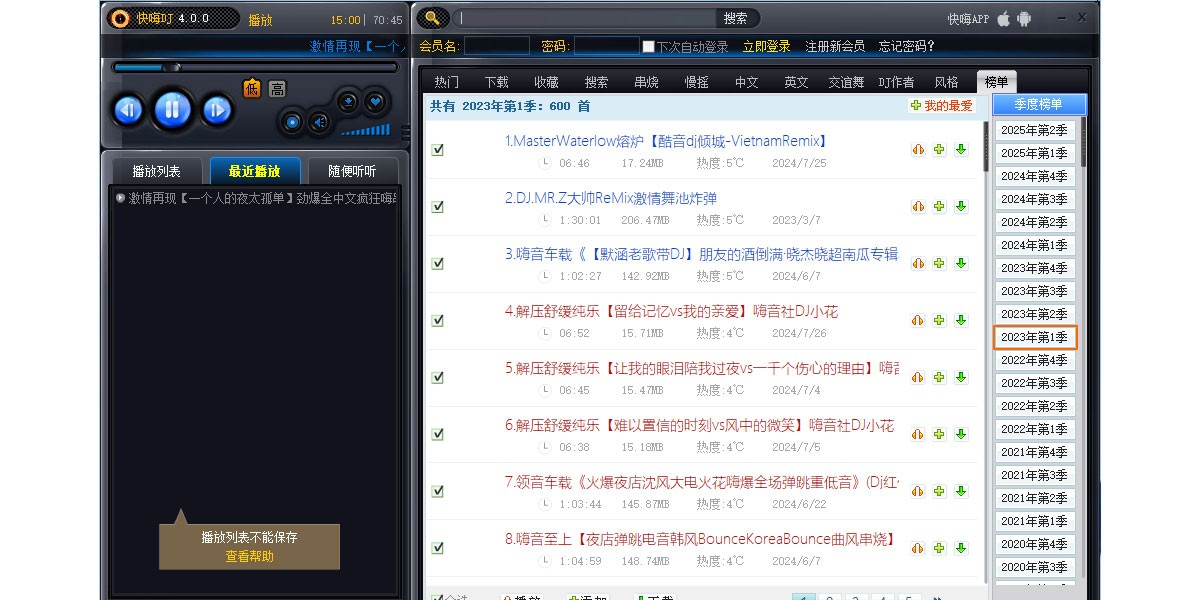Select 2021年第2季 from the quarter list
Viewport: 1200px width, 600px height.
tap(1035, 498)
